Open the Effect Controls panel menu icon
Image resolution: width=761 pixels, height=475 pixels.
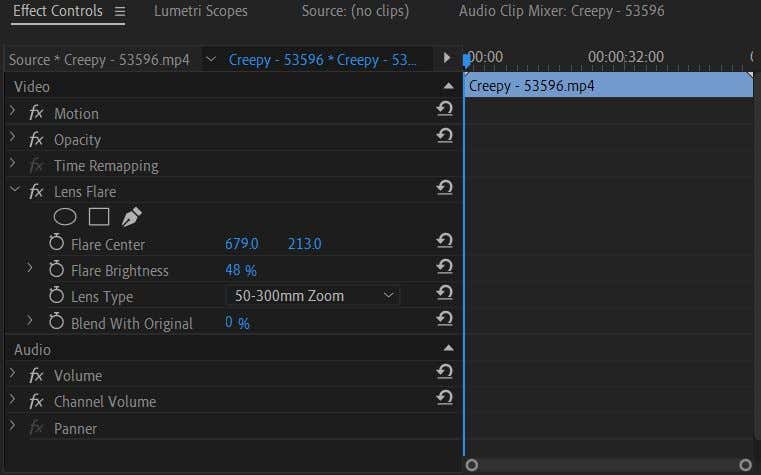coord(120,12)
